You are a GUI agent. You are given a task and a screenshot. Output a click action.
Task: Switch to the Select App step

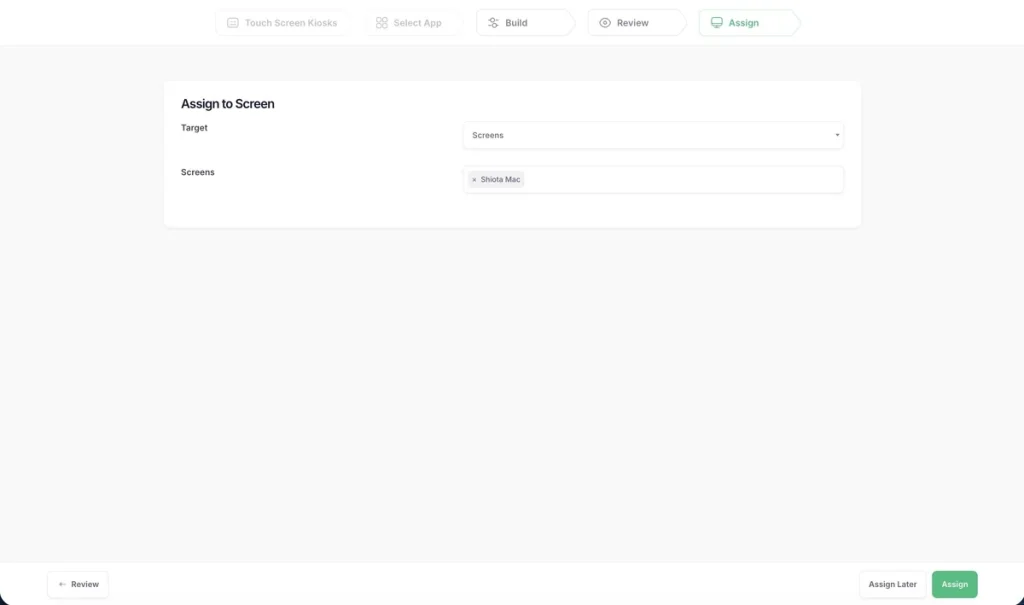(417, 23)
